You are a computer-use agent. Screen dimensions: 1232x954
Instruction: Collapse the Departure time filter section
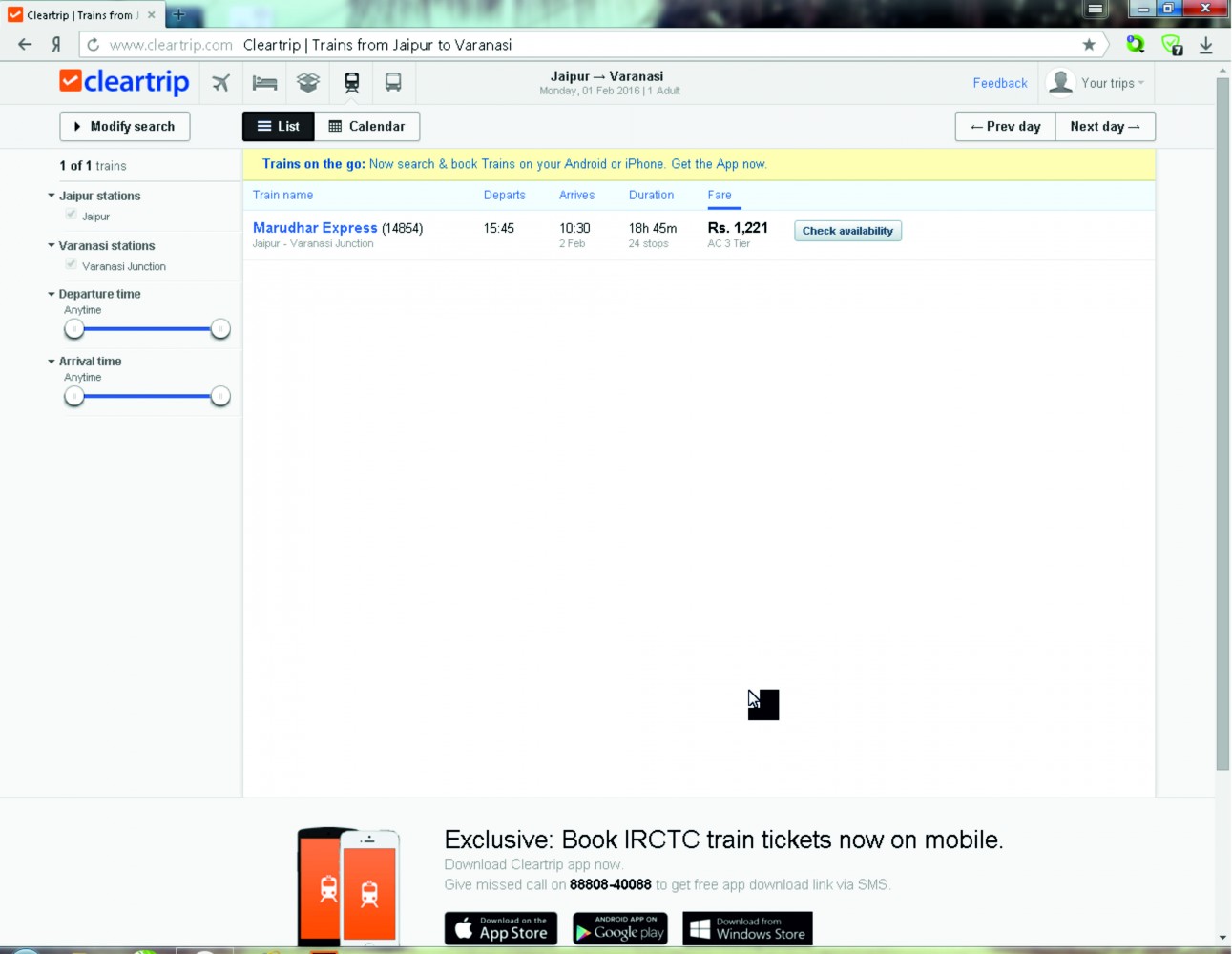52,294
